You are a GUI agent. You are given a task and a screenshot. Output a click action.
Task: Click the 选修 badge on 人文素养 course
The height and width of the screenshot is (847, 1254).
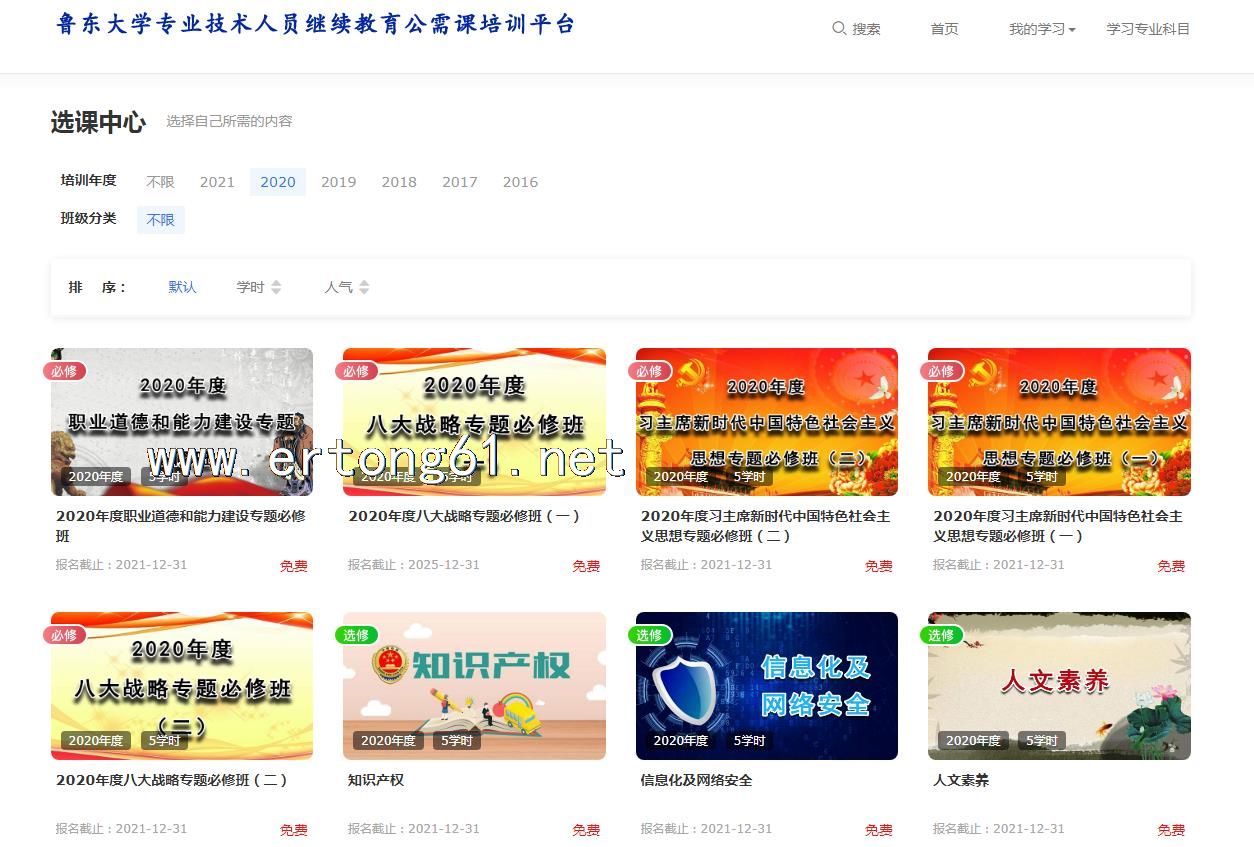pyautogui.click(x=941, y=635)
